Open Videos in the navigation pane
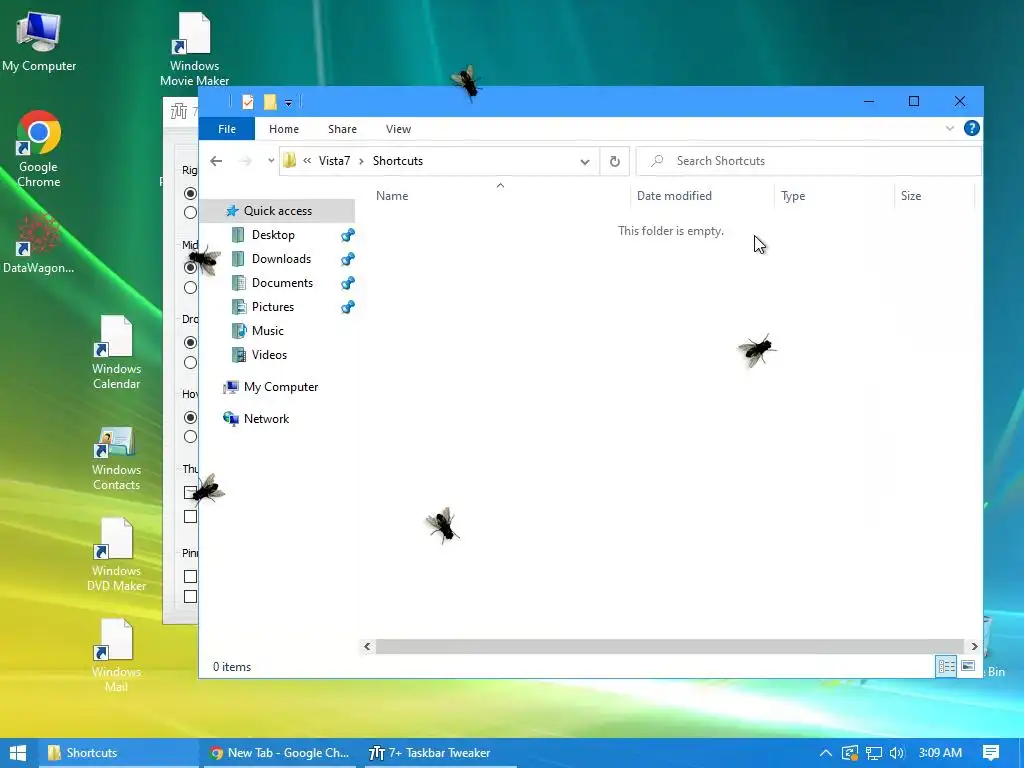The height and width of the screenshot is (768, 1024). tap(269, 355)
